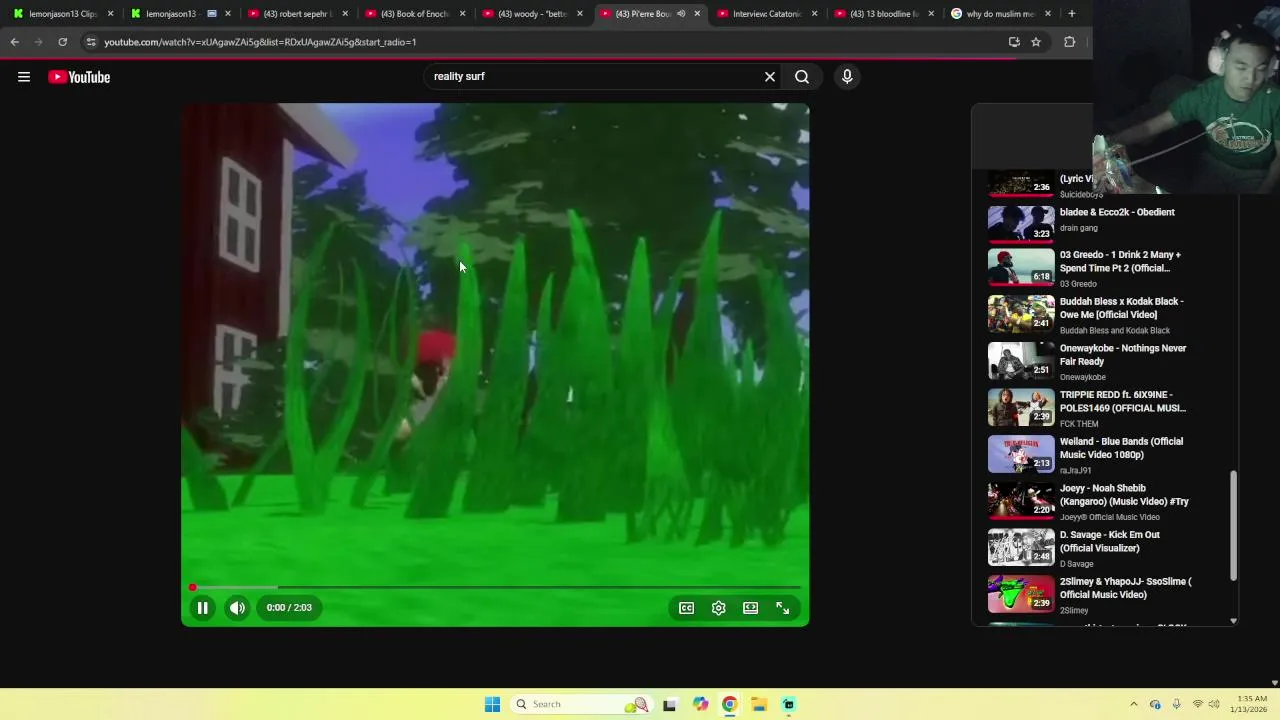1280x720 pixels.
Task: Click the playlist panel scrollbar
Action: [x=1233, y=525]
